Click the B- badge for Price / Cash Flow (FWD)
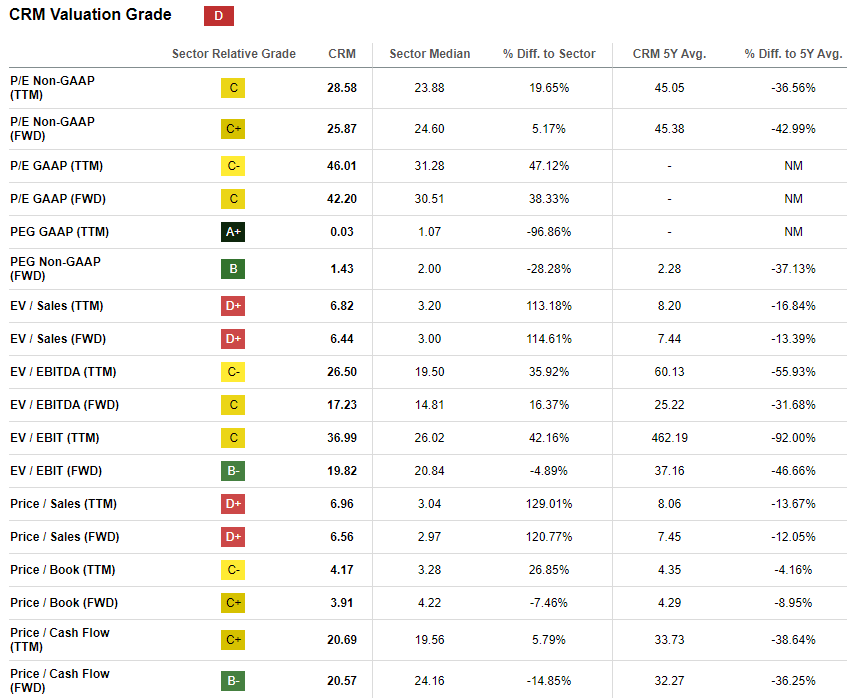The height and width of the screenshot is (698, 847). click(233, 681)
